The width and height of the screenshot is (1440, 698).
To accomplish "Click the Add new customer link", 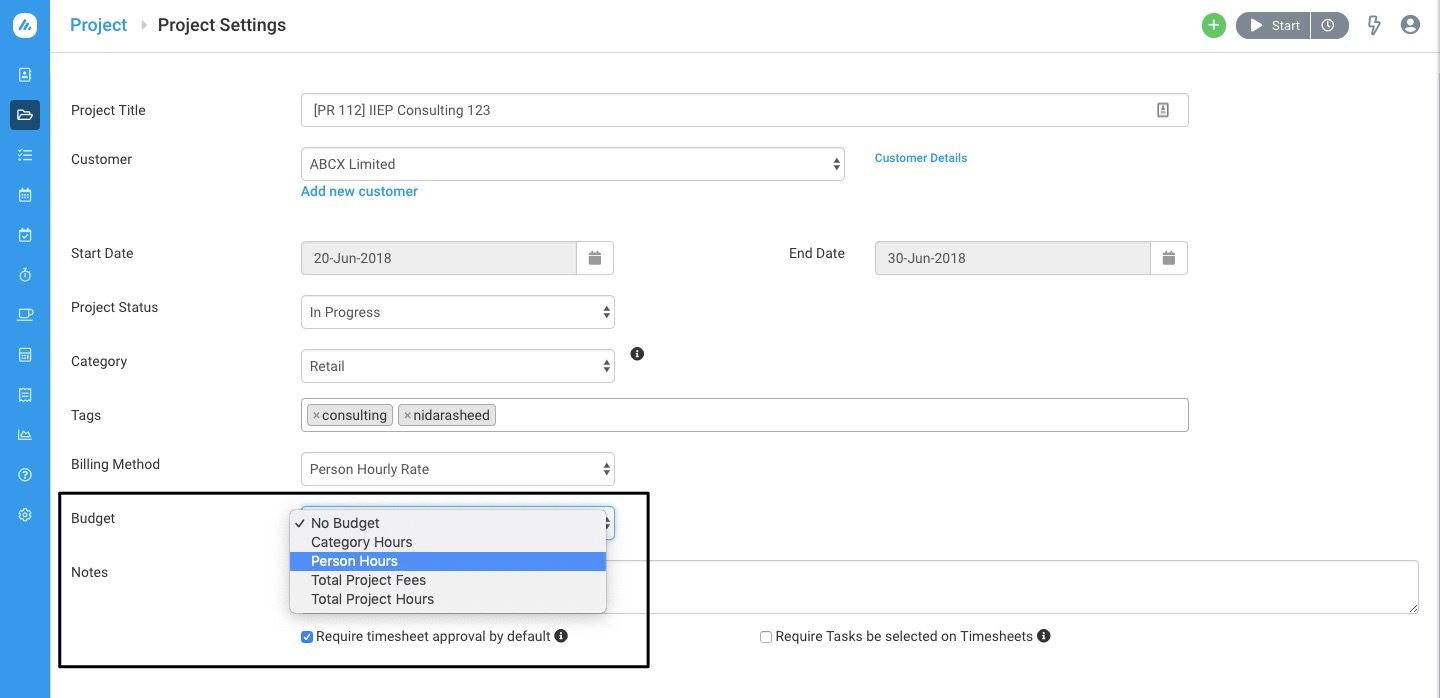I will click(x=359, y=191).
